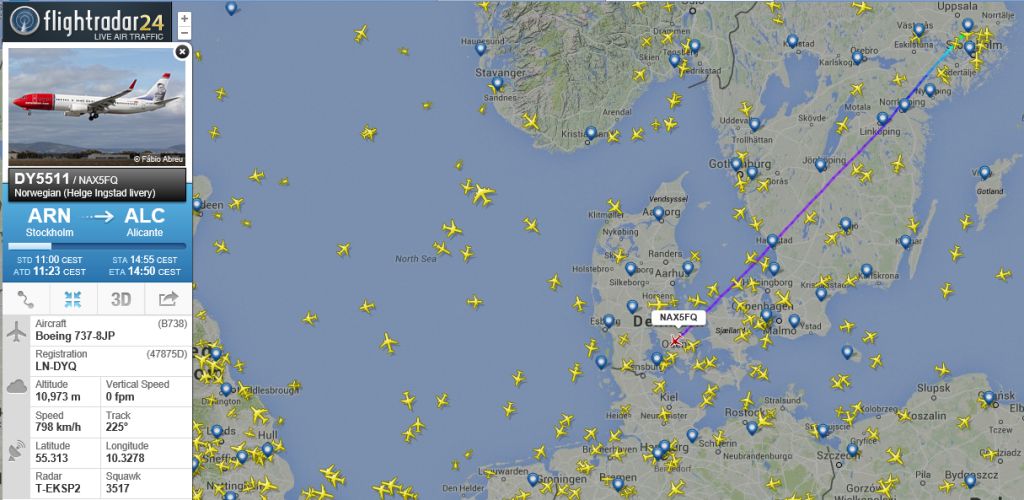Open the Norwegian aircraft photo thumbnail

point(97,106)
